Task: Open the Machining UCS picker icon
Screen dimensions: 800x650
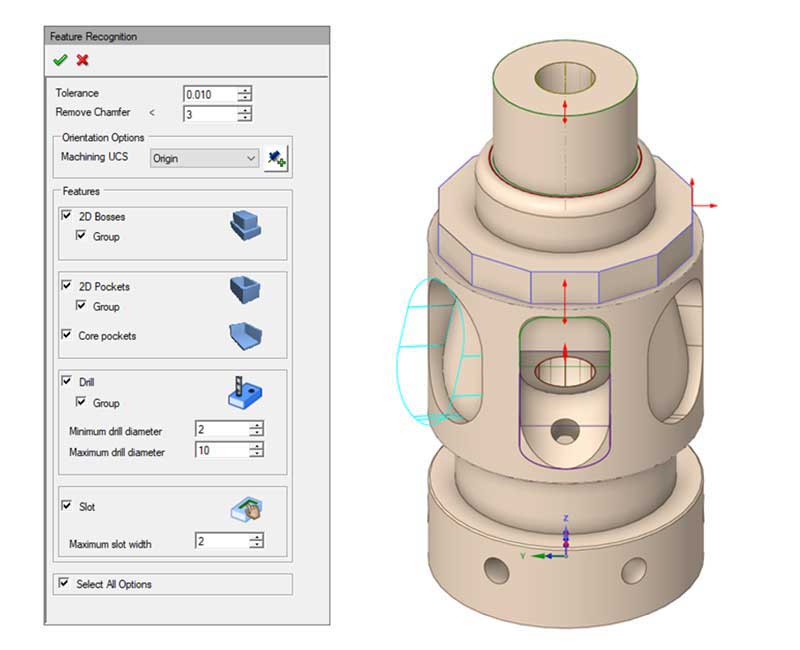Action: coord(276,157)
